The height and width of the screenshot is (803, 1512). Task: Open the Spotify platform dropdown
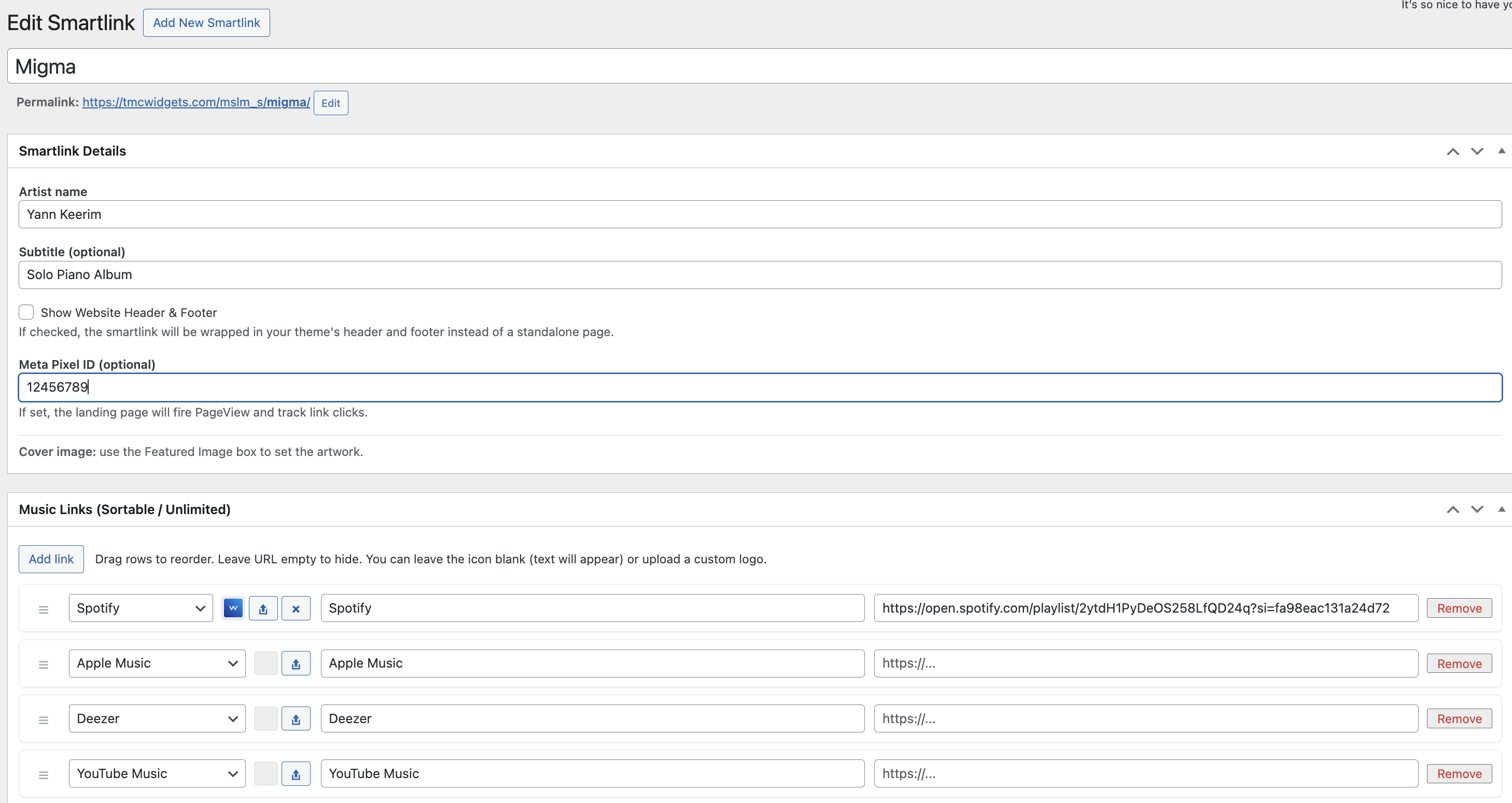[x=141, y=608]
